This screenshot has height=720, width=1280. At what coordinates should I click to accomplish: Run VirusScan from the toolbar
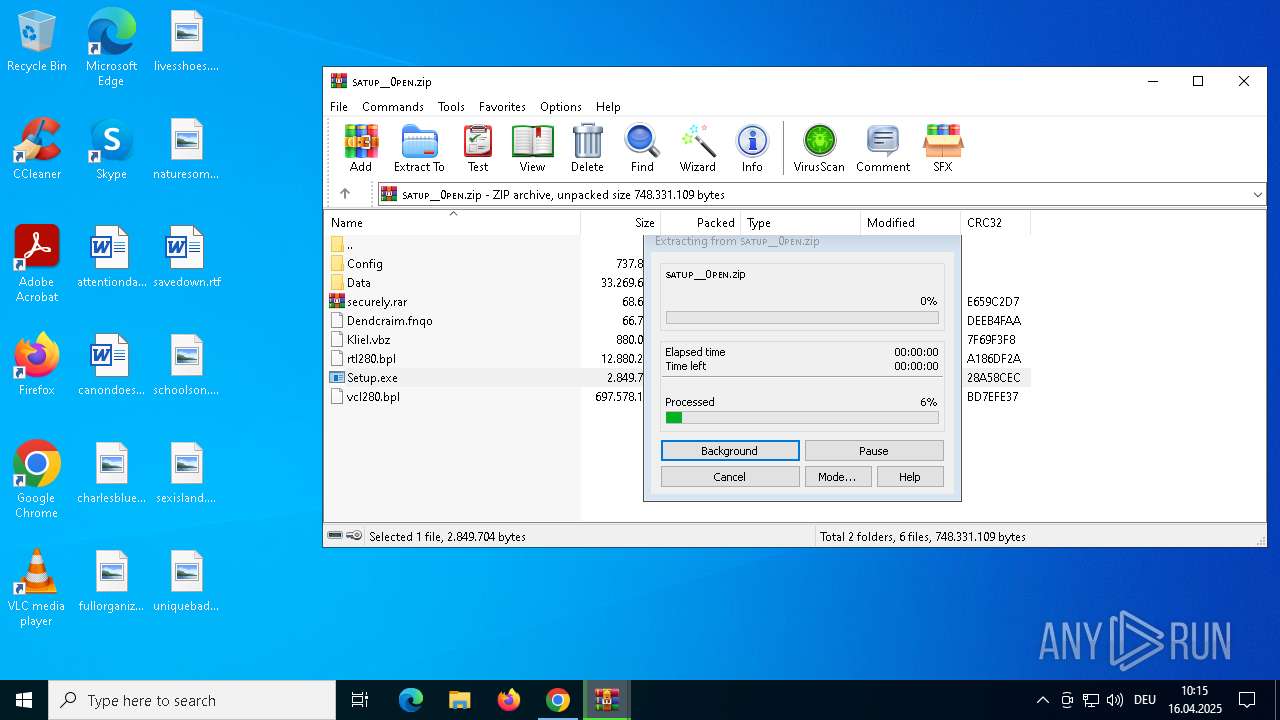pos(819,148)
